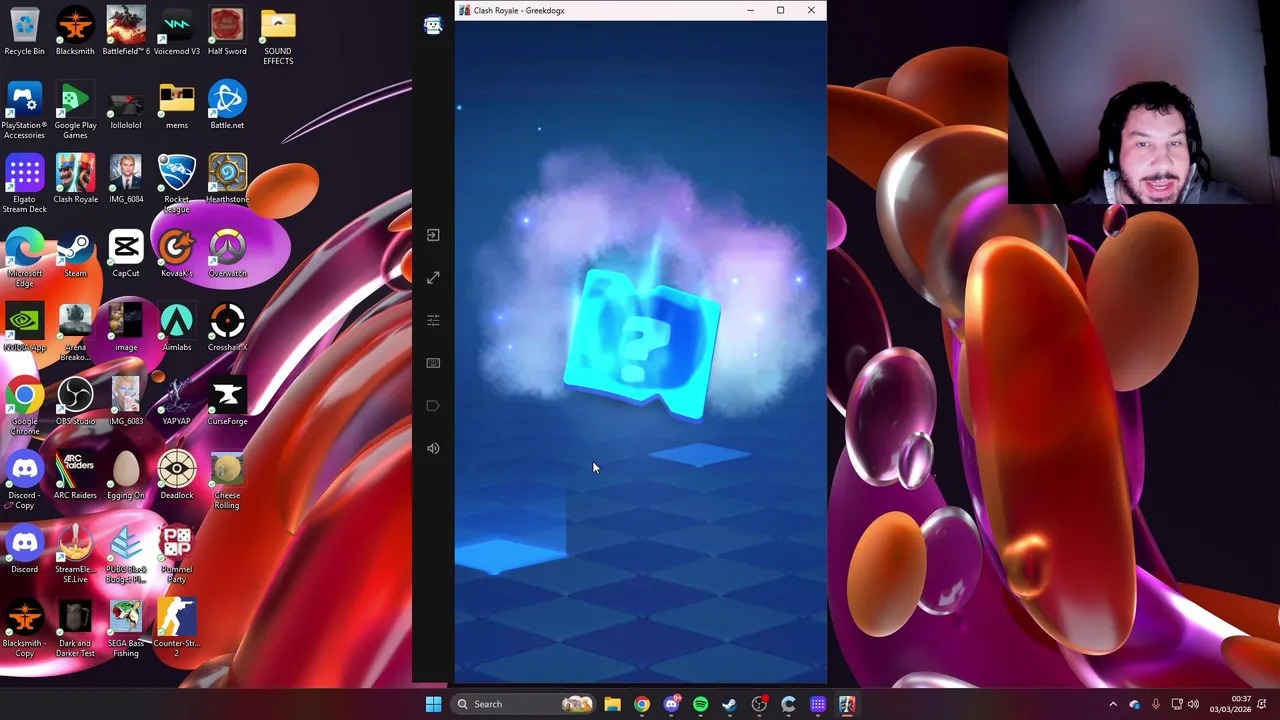Image resolution: width=1280 pixels, height=720 pixels.
Task: Open the SOUND EFFECTS folder
Action: click(278, 38)
